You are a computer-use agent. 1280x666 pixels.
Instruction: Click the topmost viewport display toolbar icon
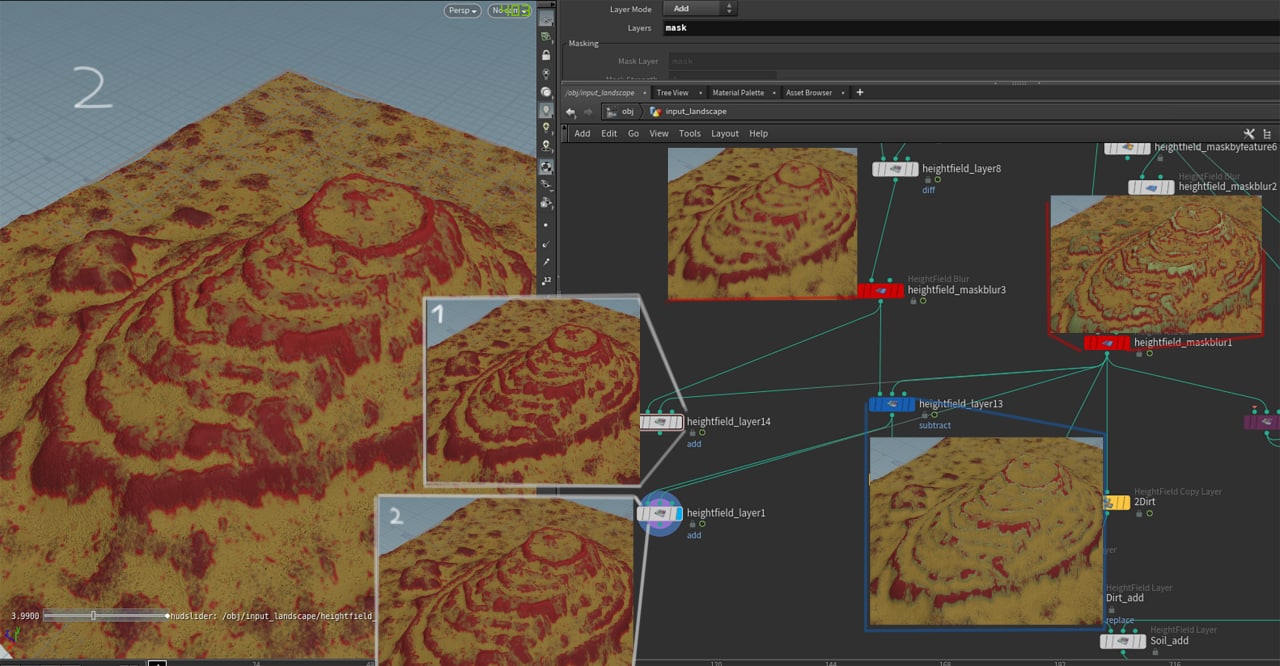(546, 18)
